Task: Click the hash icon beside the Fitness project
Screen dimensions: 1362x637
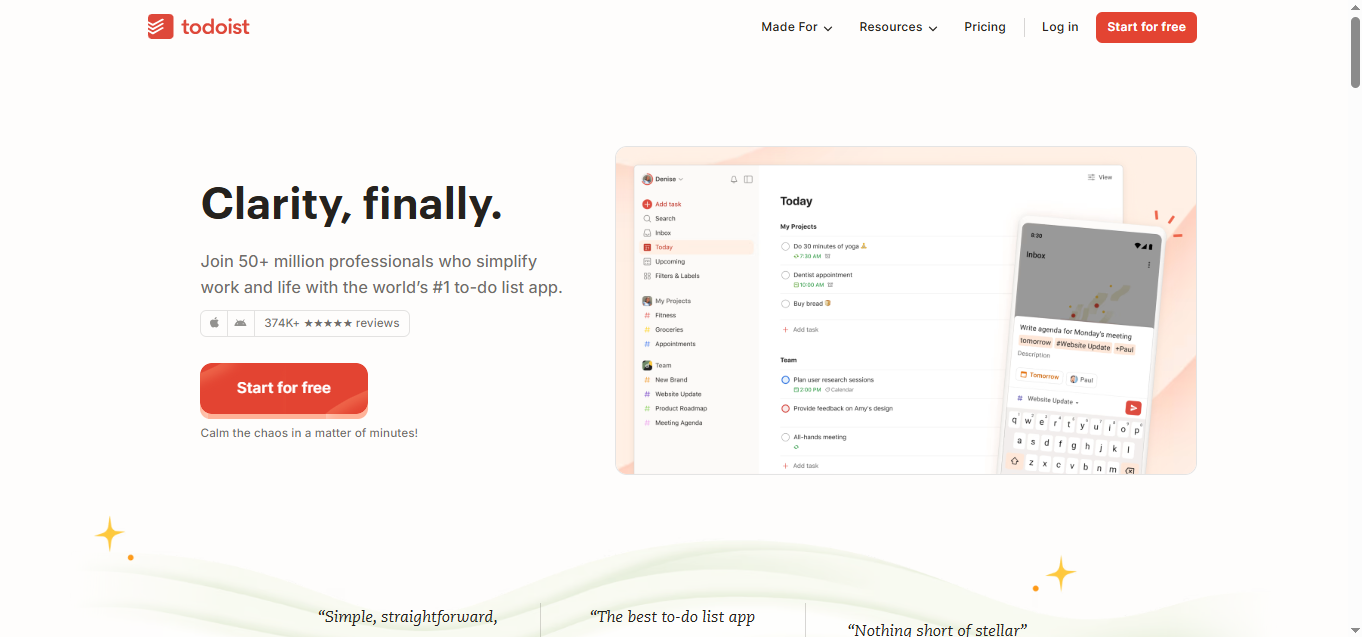Action: (x=647, y=315)
